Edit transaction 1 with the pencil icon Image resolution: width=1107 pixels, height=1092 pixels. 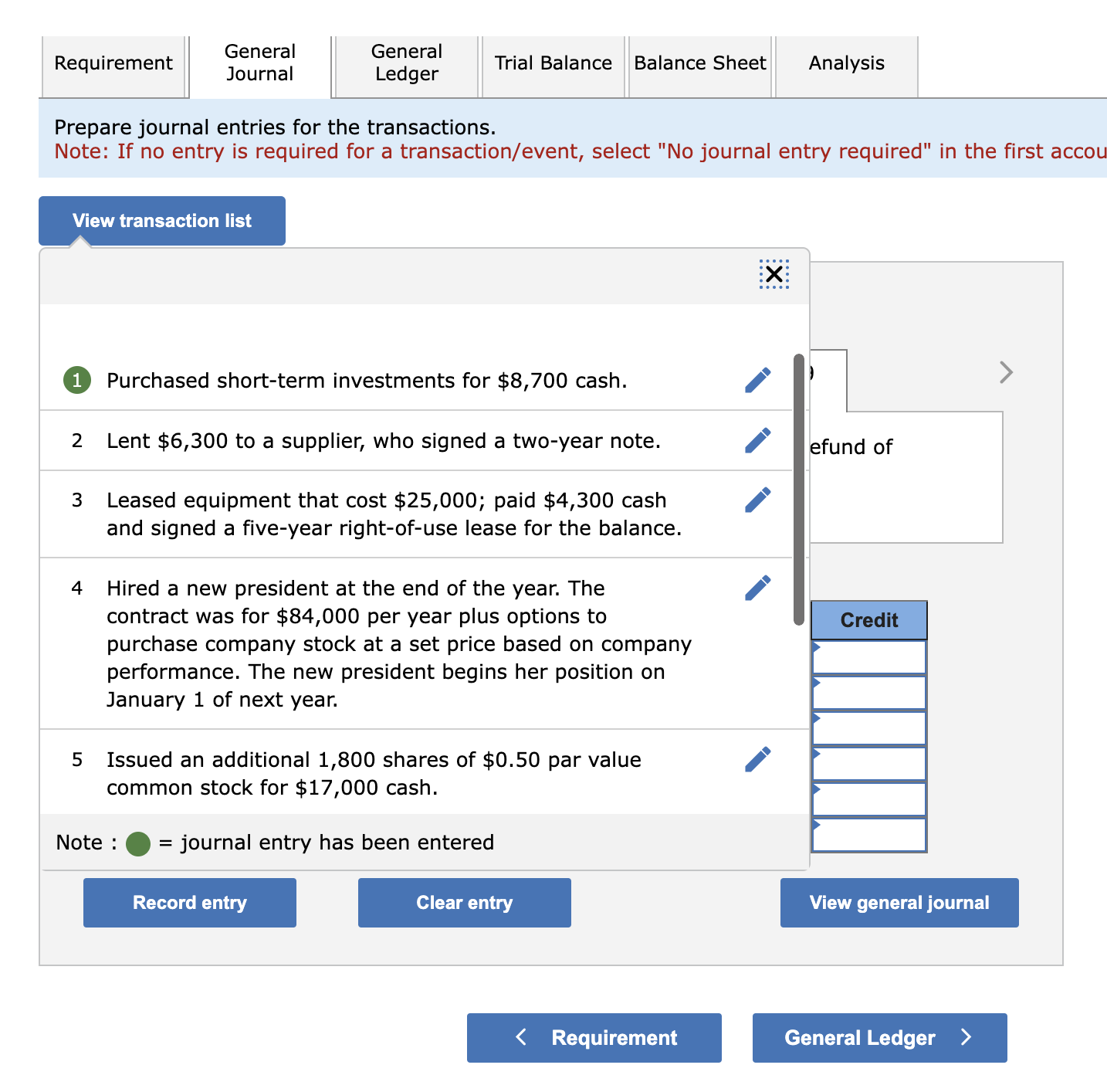click(x=757, y=378)
